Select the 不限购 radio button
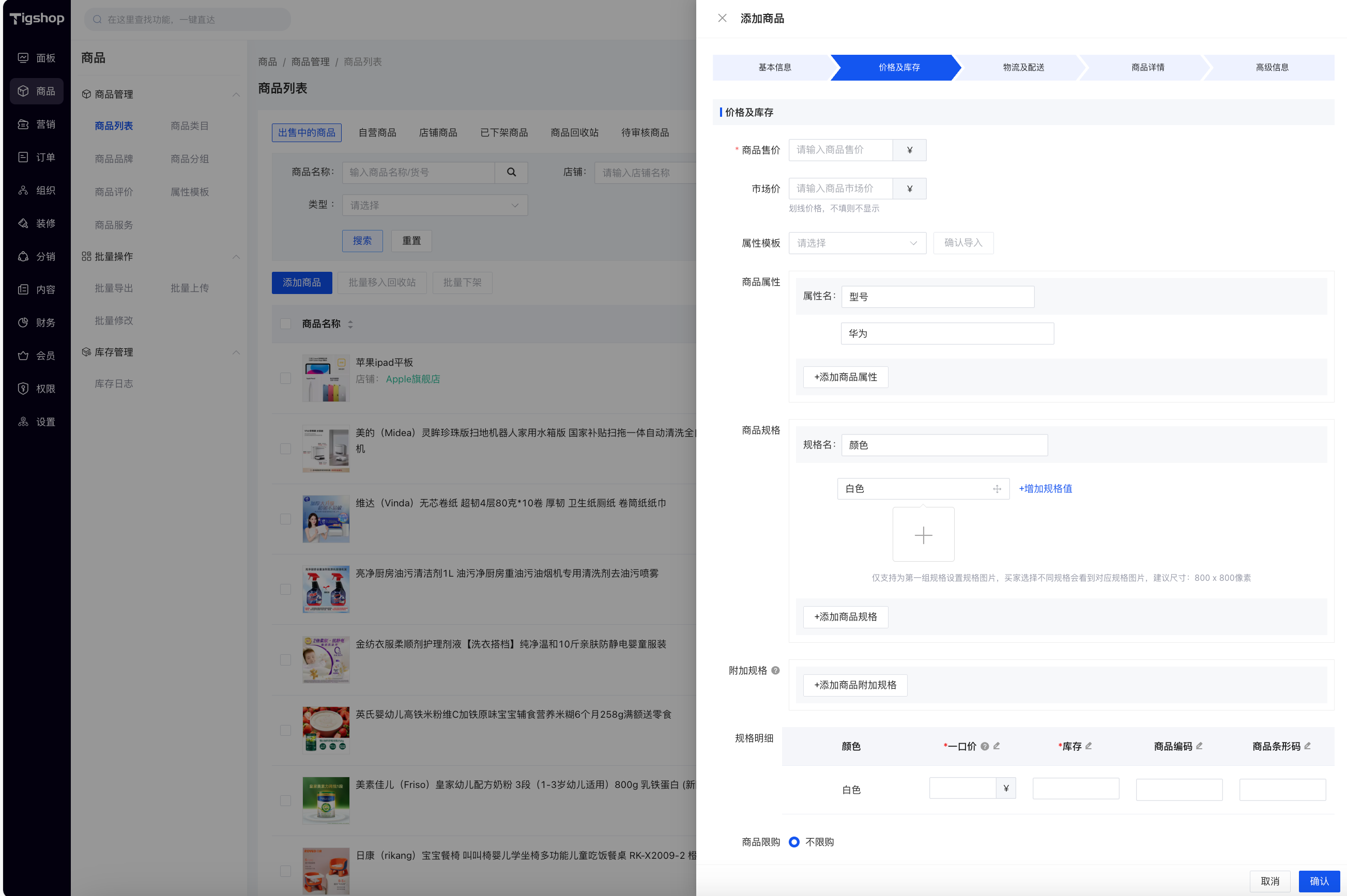The width and height of the screenshot is (1347, 896). point(794,842)
